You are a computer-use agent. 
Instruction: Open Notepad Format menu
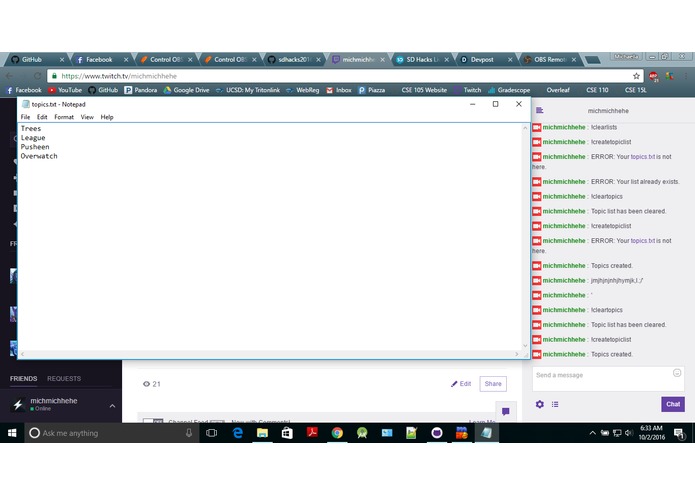pyautogui.click(x=64, y=117)
